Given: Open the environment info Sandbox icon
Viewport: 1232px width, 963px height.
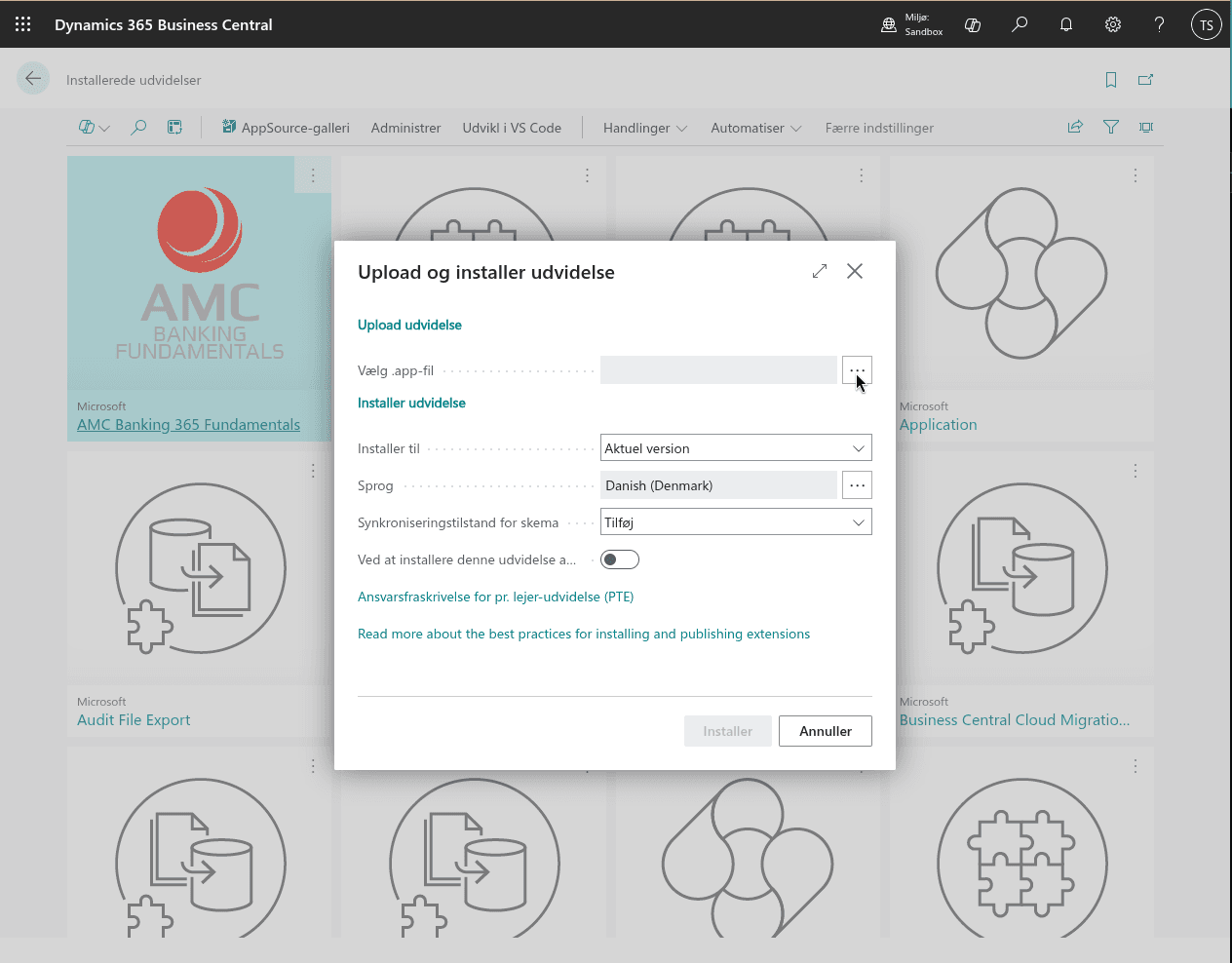Looking at the screenshot, I should tap(889, 25).
